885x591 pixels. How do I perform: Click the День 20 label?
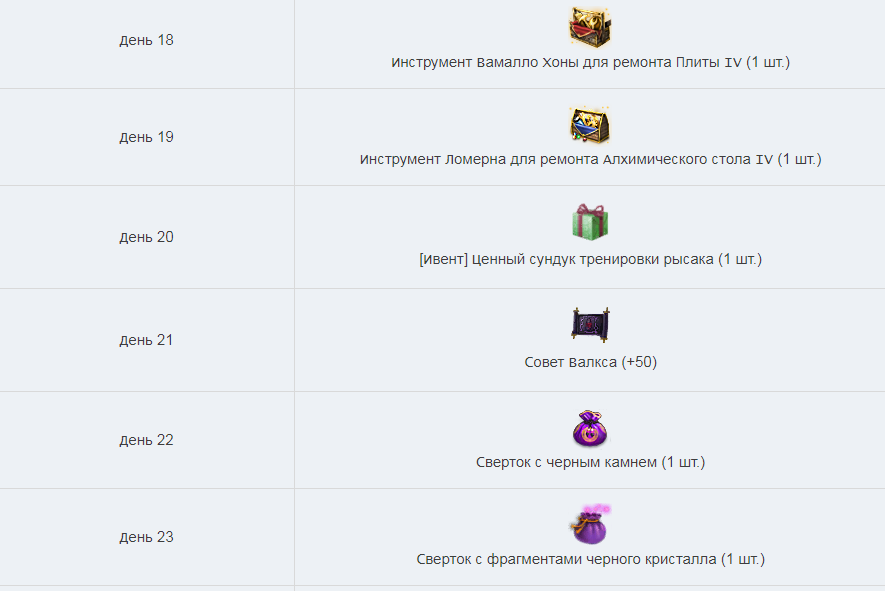click(x=146, y=237)
